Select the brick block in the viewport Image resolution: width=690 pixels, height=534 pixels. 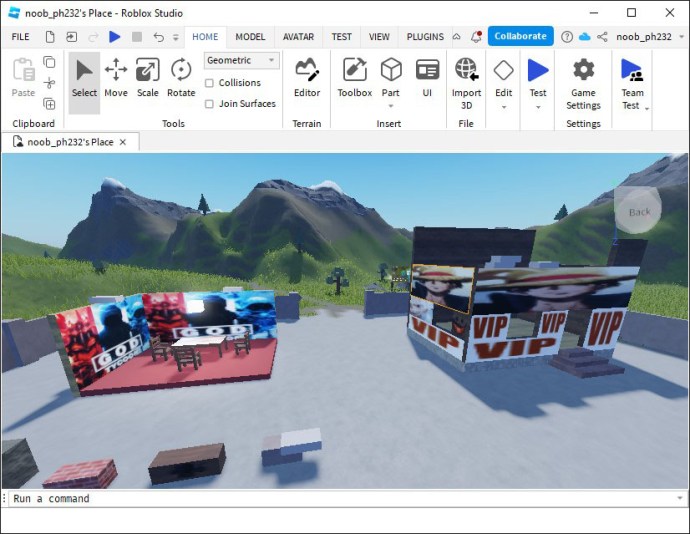click(x=81, y=473)
